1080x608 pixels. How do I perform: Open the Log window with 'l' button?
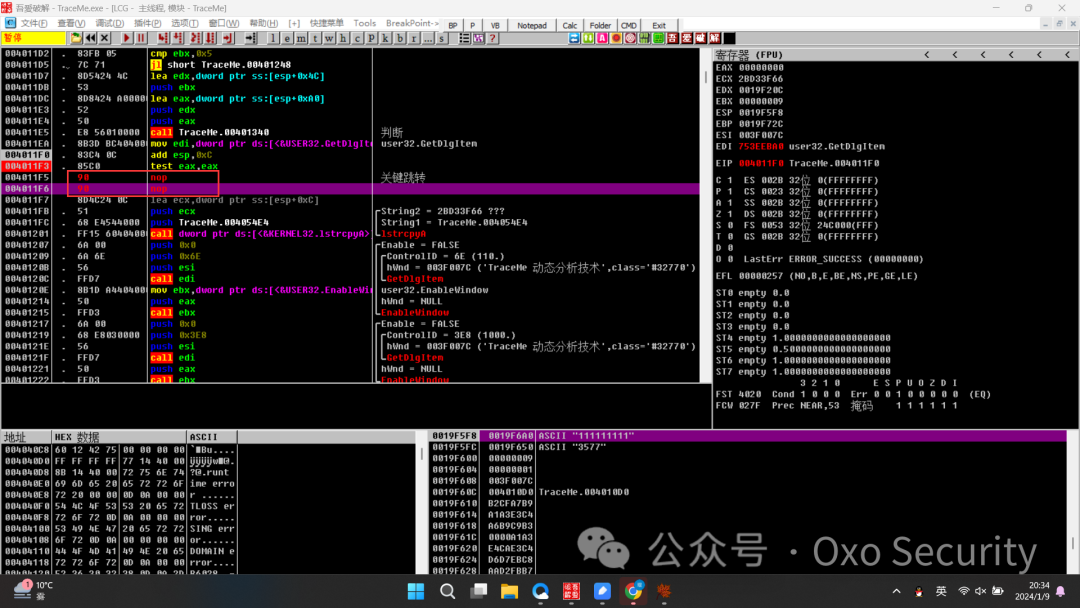273,39
